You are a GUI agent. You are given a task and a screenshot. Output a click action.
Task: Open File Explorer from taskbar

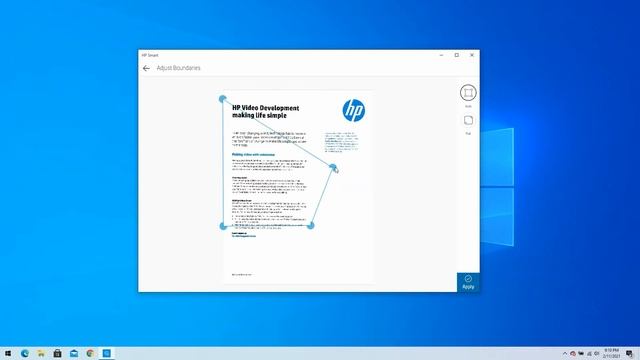point(41,353)
